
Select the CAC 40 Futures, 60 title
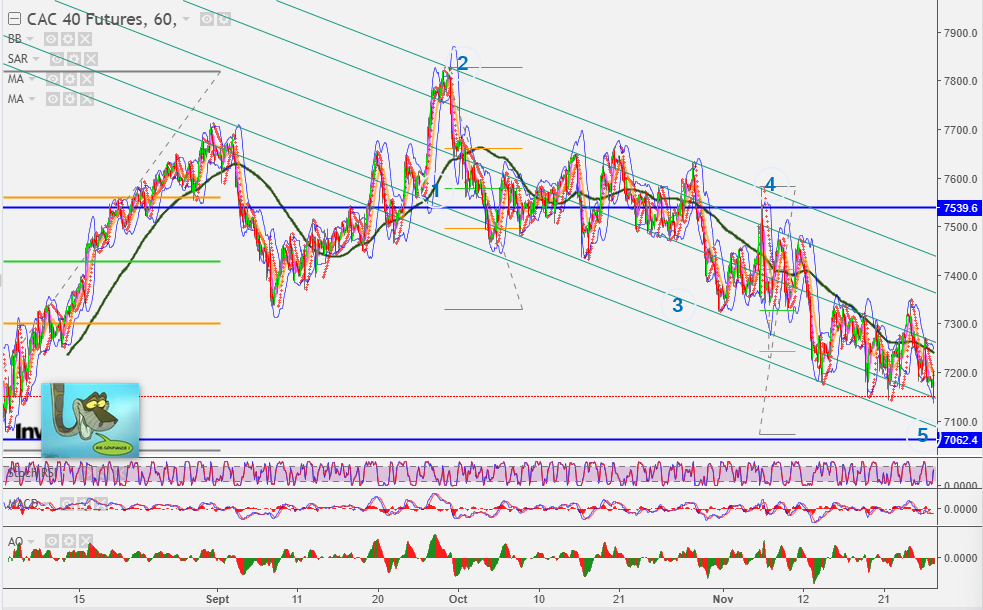pyautogui.click(x=102, y=19)
